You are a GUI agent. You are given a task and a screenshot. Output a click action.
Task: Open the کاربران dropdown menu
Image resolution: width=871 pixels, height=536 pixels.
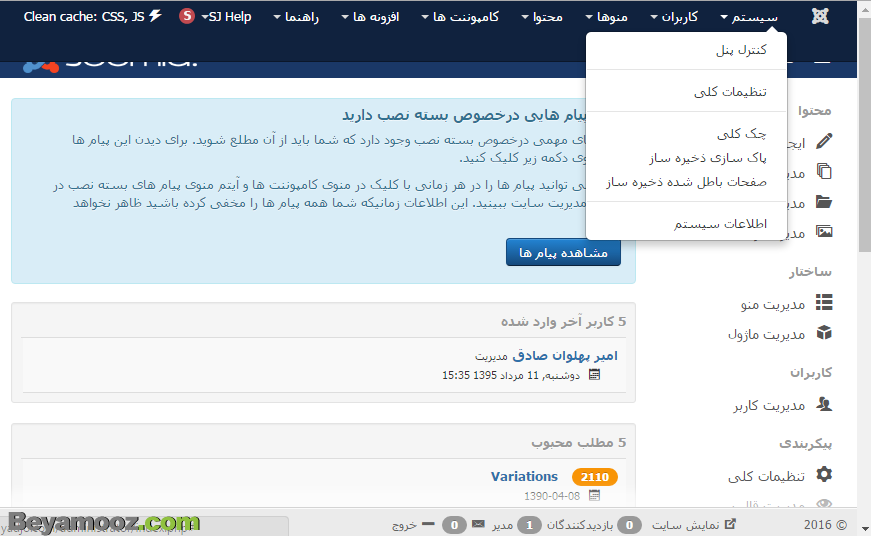[x=674, y=17]
